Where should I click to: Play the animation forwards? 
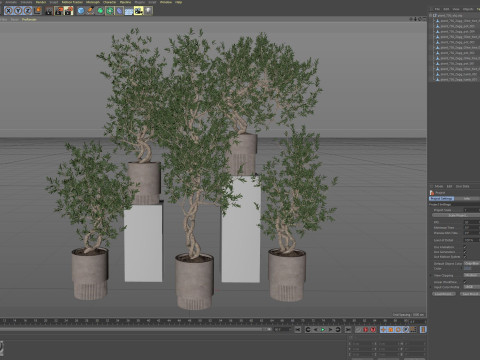point(323,329)
